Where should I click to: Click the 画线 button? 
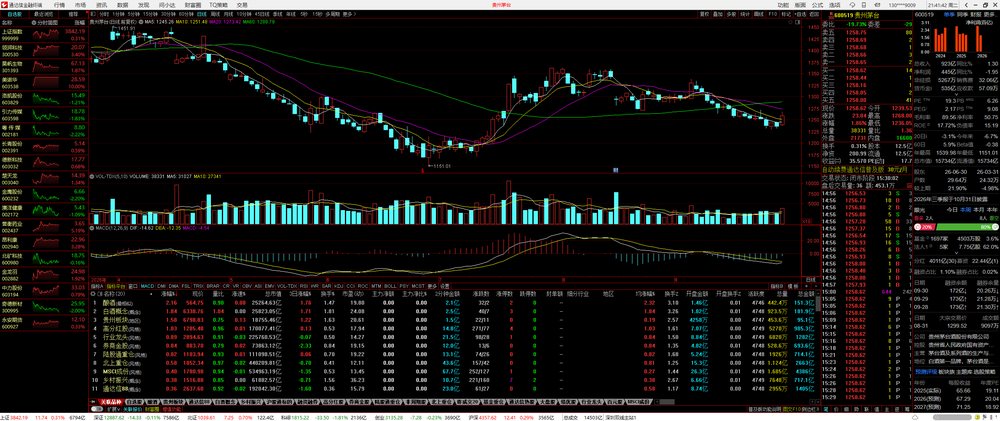758,14
